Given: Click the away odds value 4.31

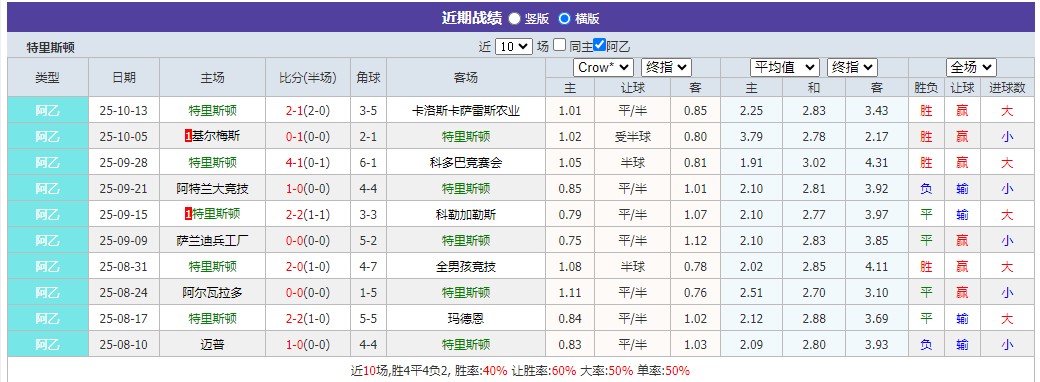Looking at the screenshot, I should pos(876,162).
